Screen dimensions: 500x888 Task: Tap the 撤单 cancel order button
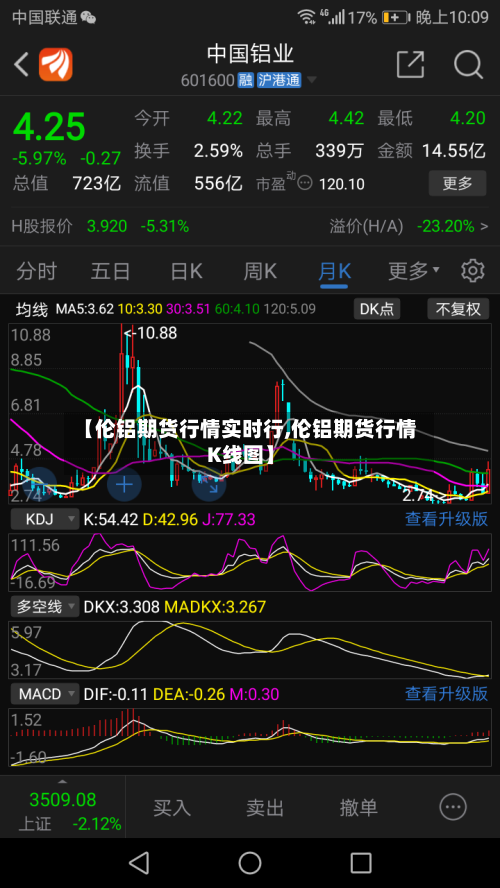tap(358, 807)
